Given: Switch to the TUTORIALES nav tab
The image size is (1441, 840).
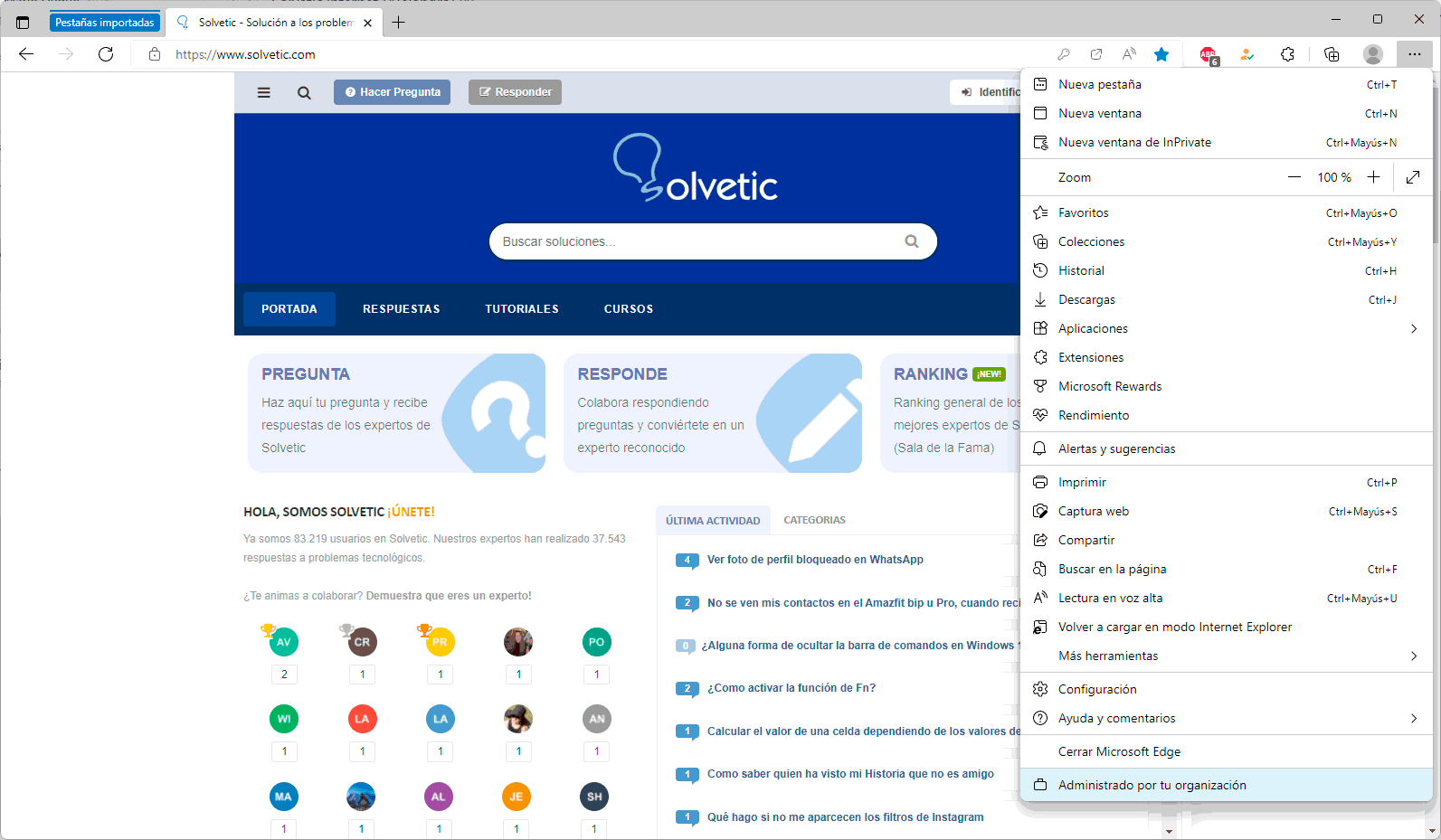Looking at the screenshot, I should [522, 309].
